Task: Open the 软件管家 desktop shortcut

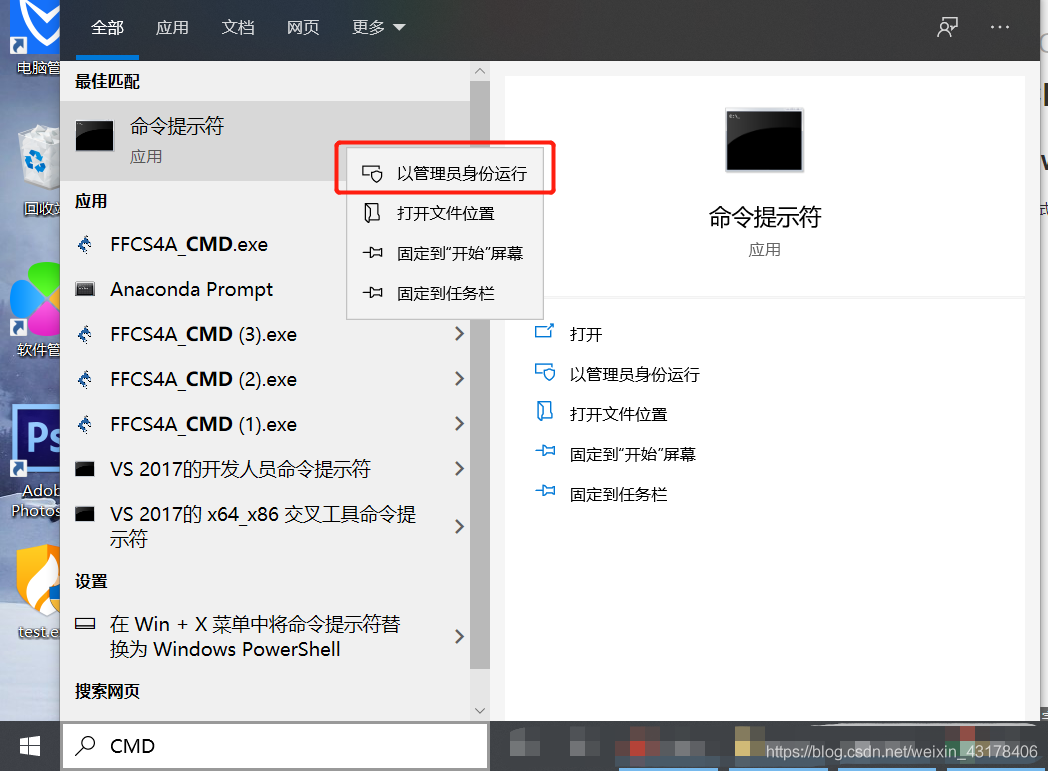Action: [x=35, y=309]
